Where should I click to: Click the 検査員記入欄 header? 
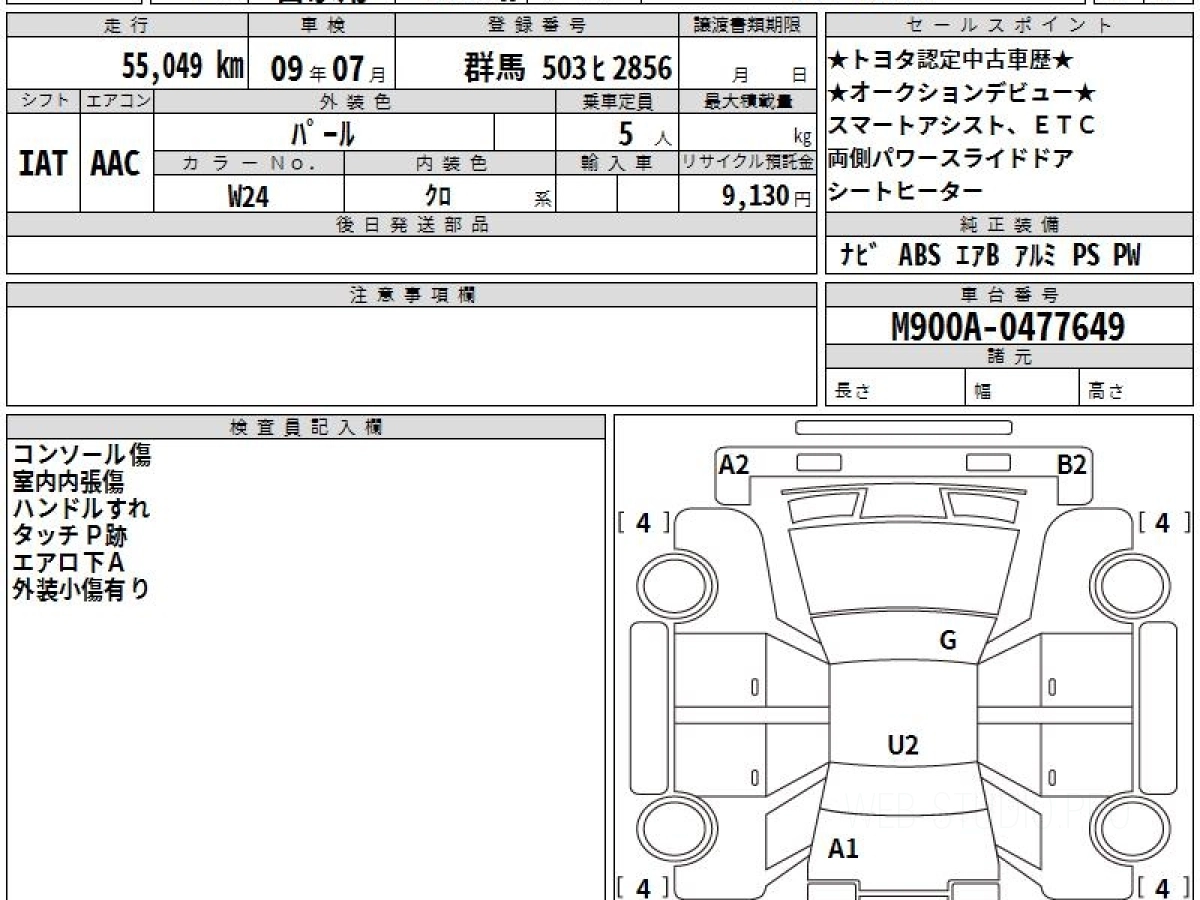click(x=306, y=427)
